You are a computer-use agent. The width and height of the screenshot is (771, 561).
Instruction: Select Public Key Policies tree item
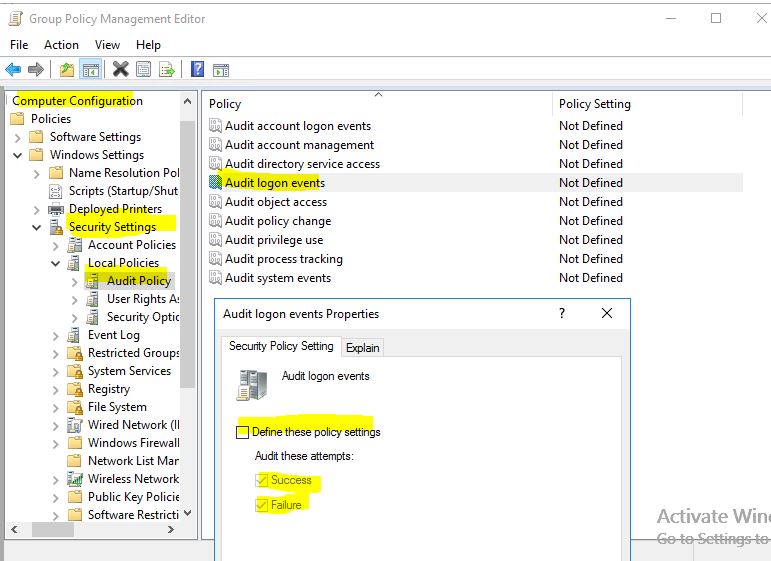pos(133,497)
